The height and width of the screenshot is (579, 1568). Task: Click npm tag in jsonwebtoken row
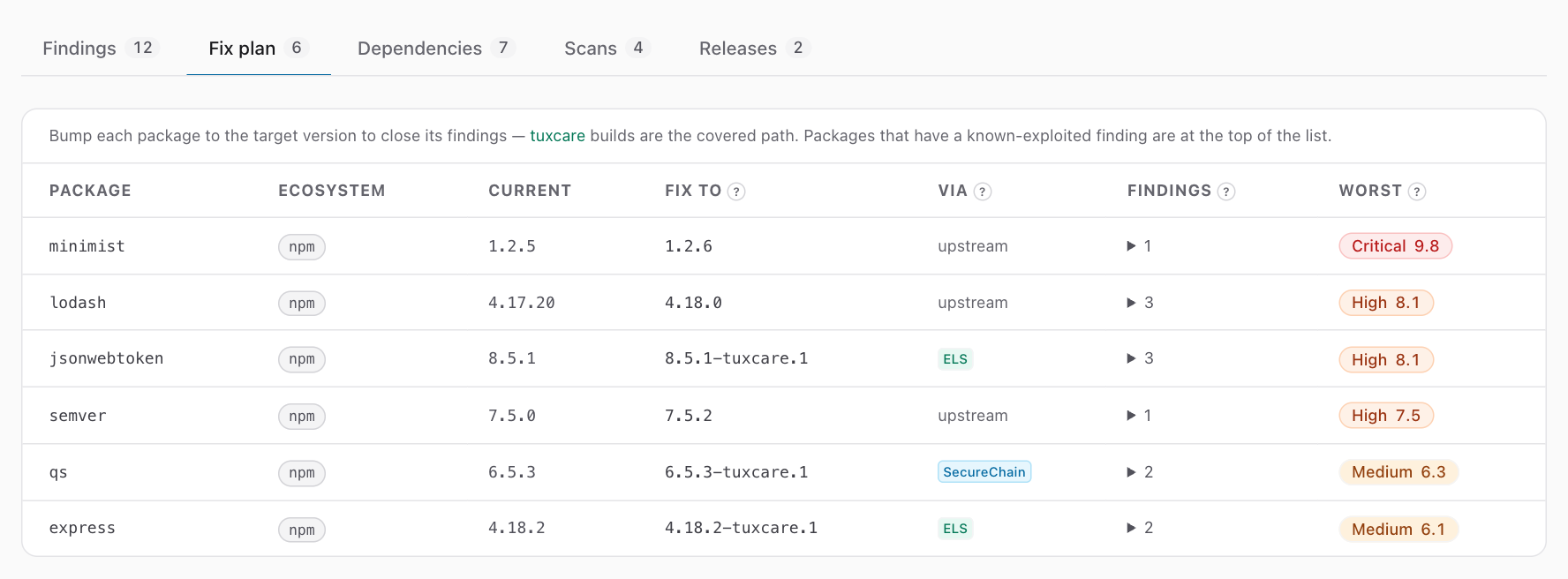[x=302, y=359]
